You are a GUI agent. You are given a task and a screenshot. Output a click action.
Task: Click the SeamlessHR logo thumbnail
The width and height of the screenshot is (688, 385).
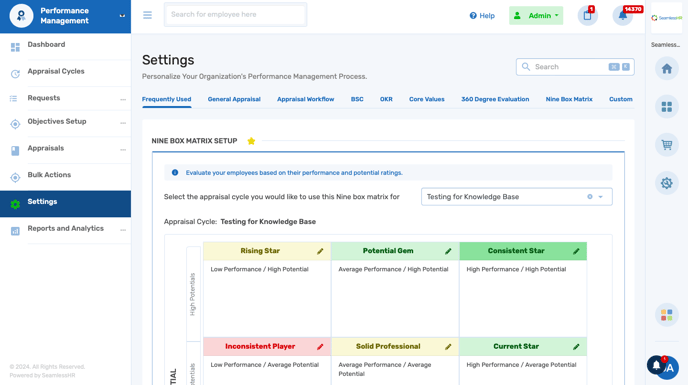666,18
